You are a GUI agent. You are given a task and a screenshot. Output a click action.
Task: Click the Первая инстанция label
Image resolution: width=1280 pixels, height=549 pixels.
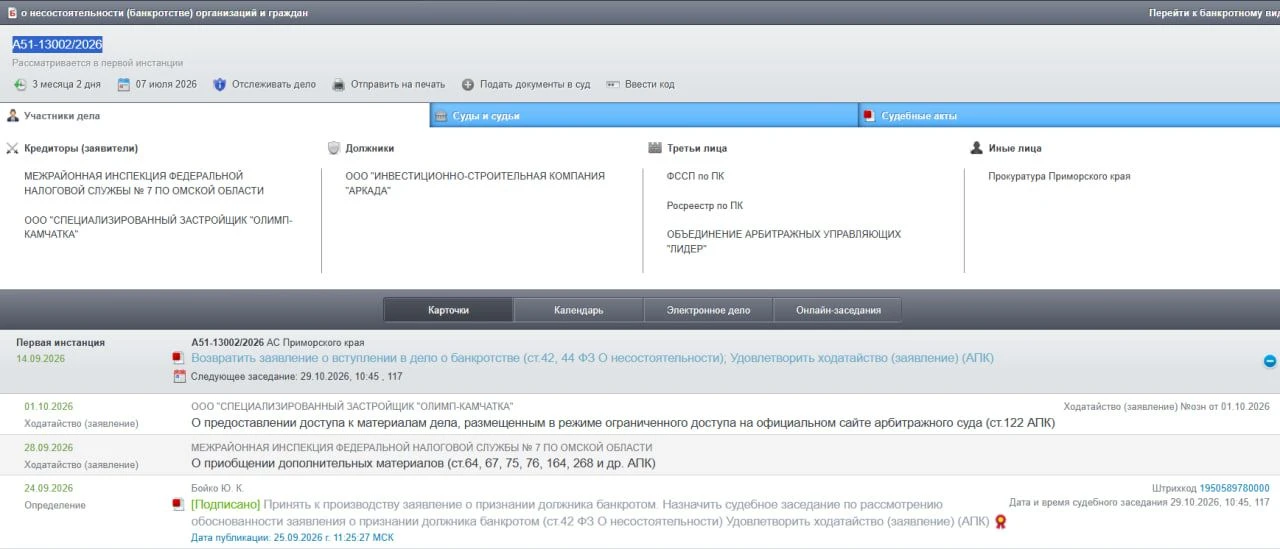(60, 342)
